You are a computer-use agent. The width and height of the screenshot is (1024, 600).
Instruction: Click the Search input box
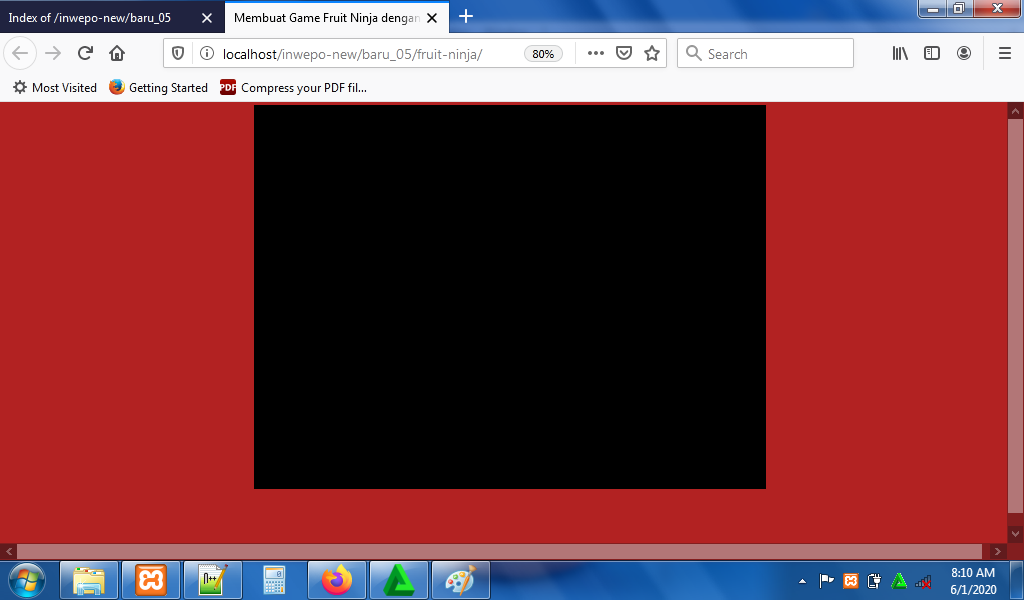(765, 54)
